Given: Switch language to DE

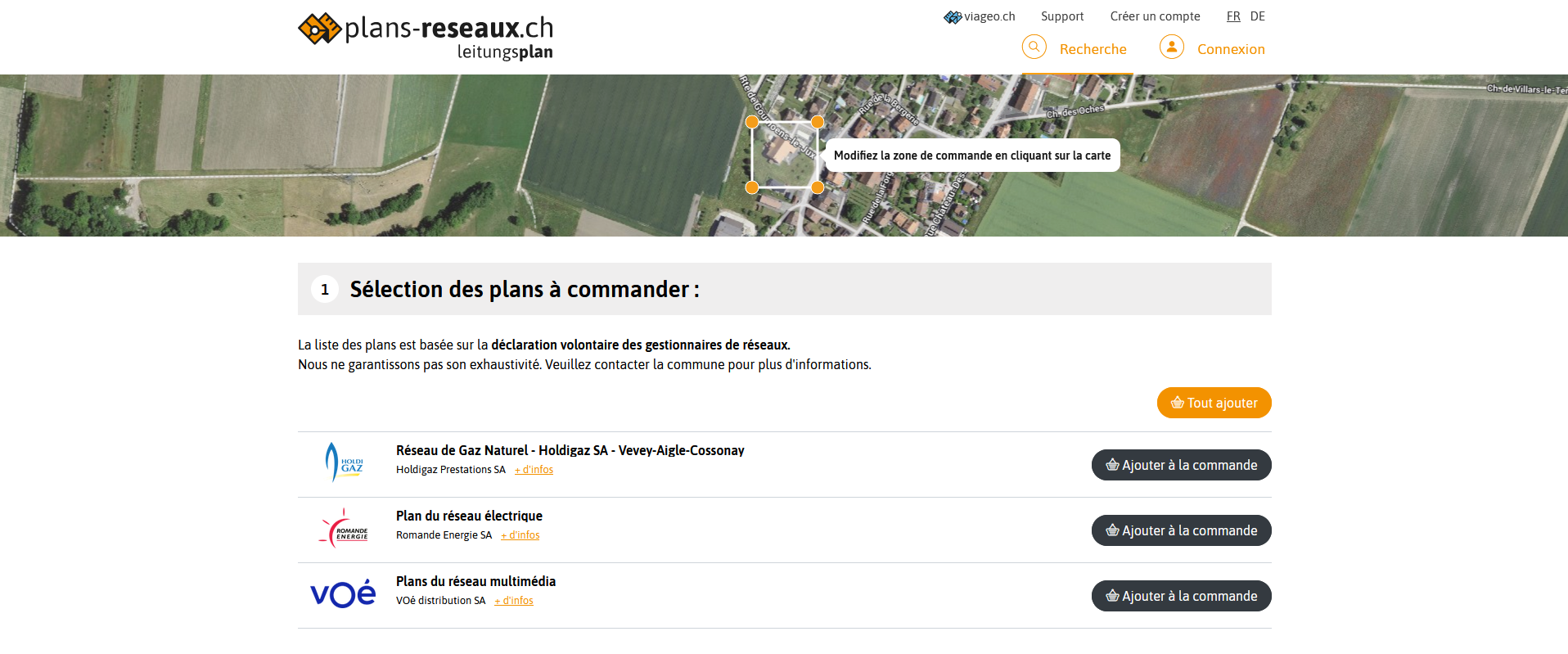Looking at the screenshot, I should [x=1257, y=16].
